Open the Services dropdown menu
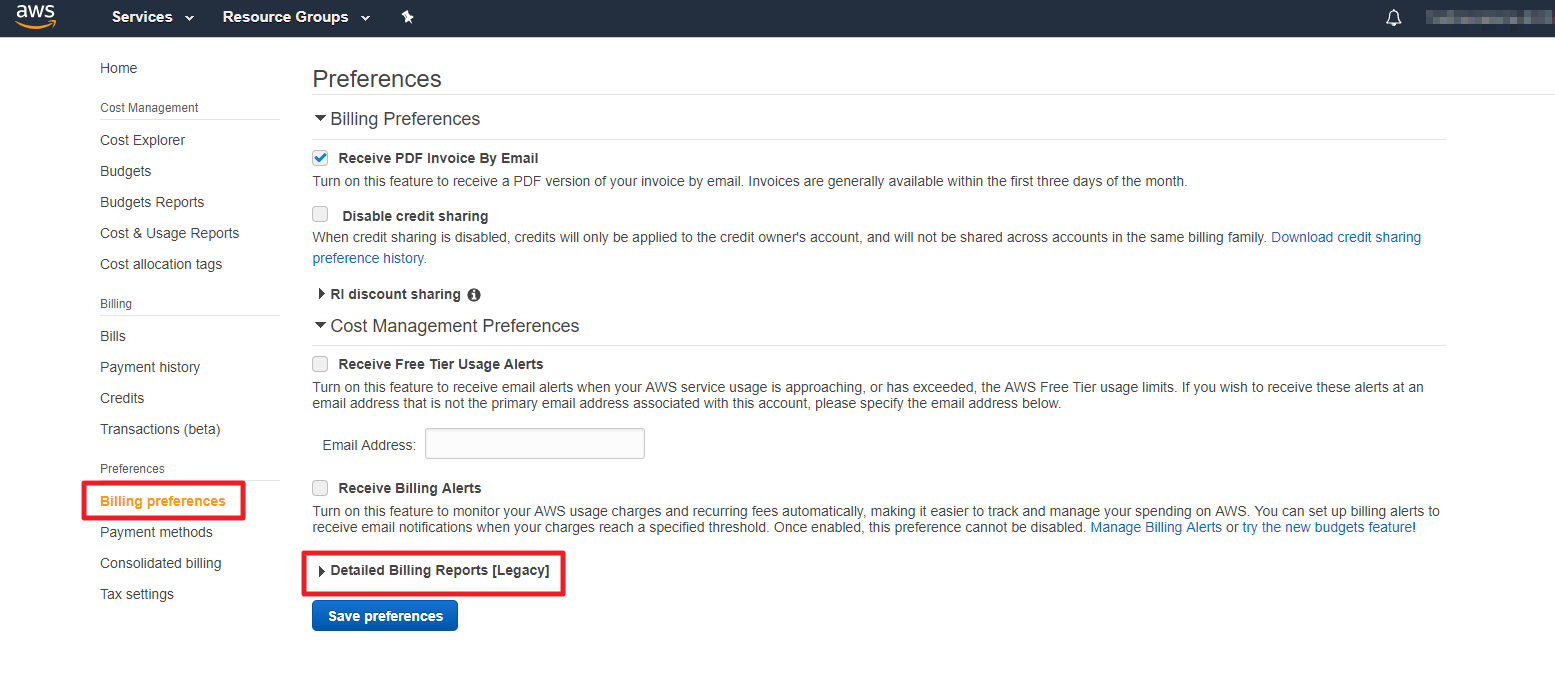Screen dimensions: 1555x677 [152, 17]
